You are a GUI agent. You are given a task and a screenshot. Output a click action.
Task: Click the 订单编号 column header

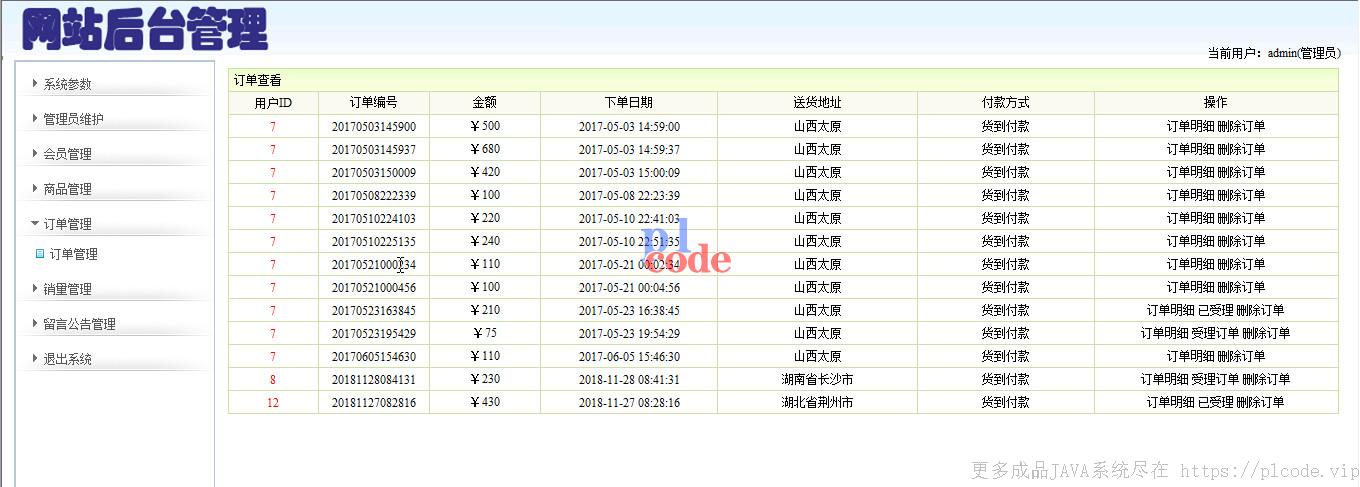pyautogui.click(x=374, y=103)
